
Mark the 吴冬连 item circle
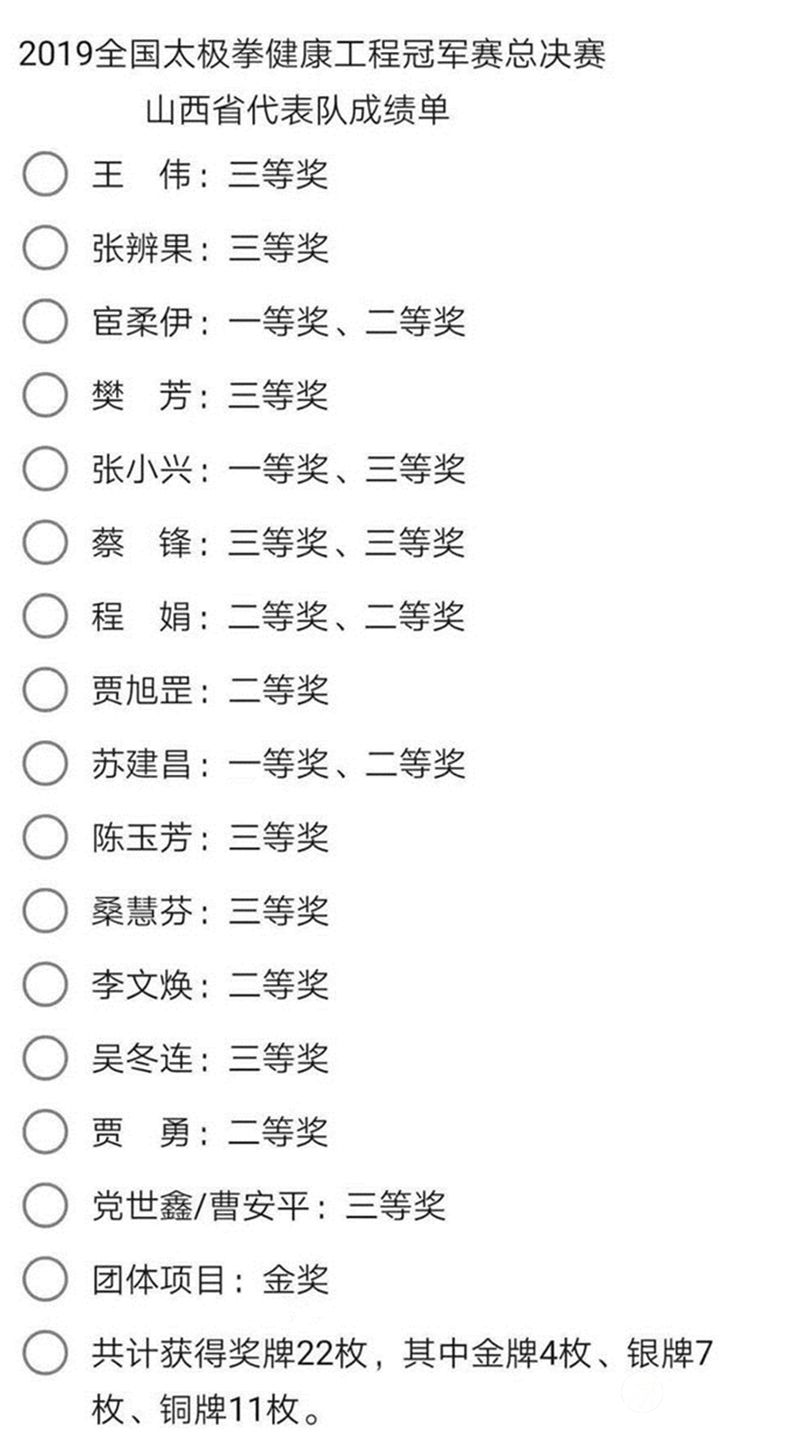point(45,1058)
